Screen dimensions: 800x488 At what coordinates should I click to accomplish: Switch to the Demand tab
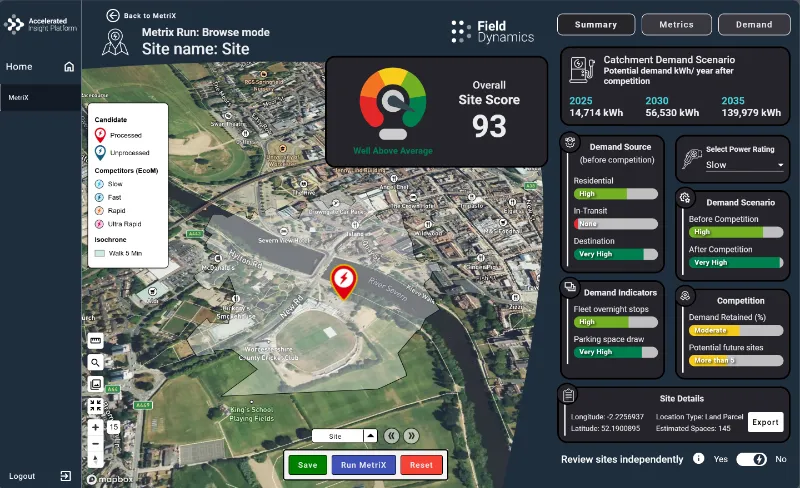(753, 24)
